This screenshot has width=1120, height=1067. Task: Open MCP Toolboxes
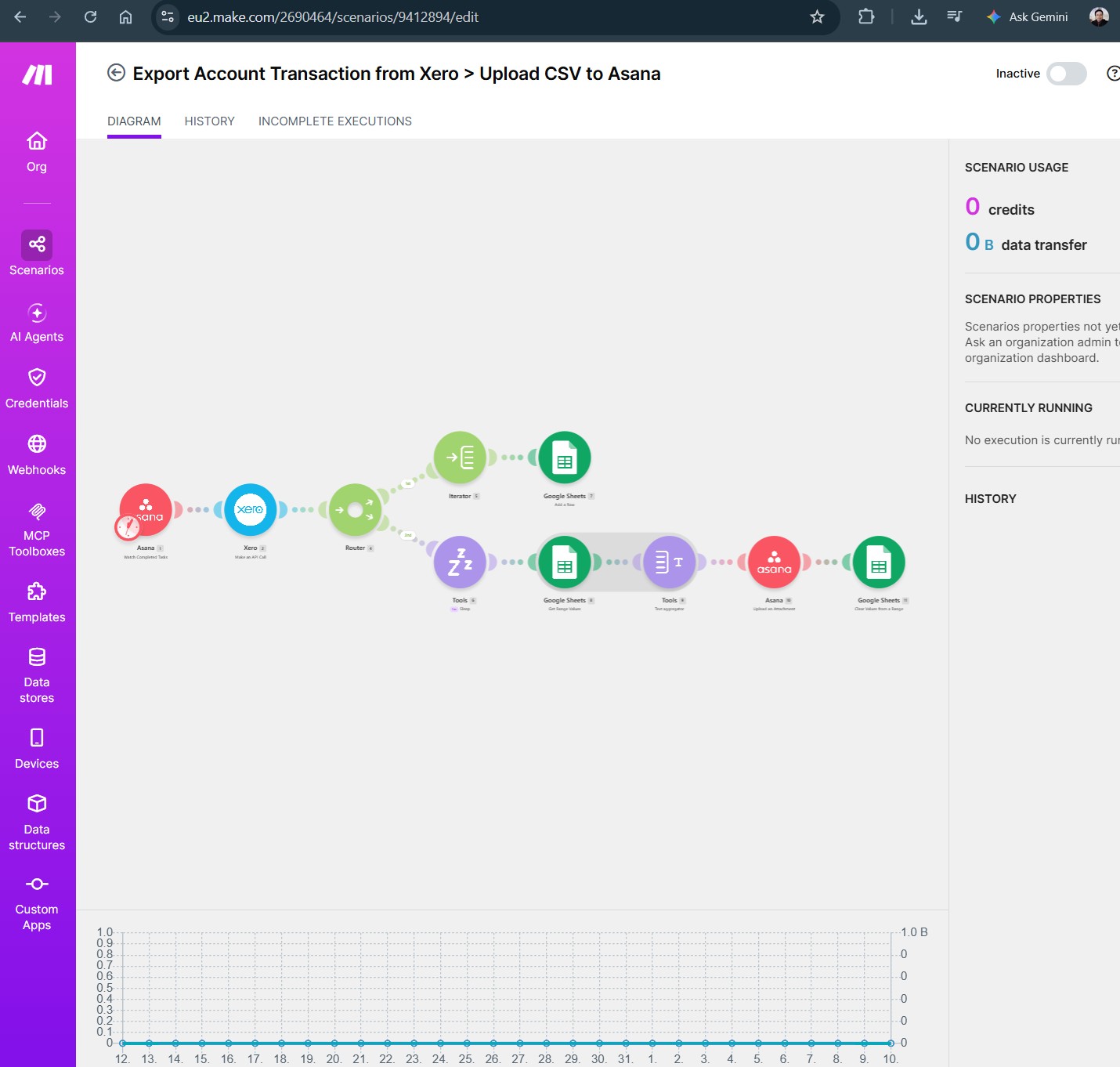point(37,530)
